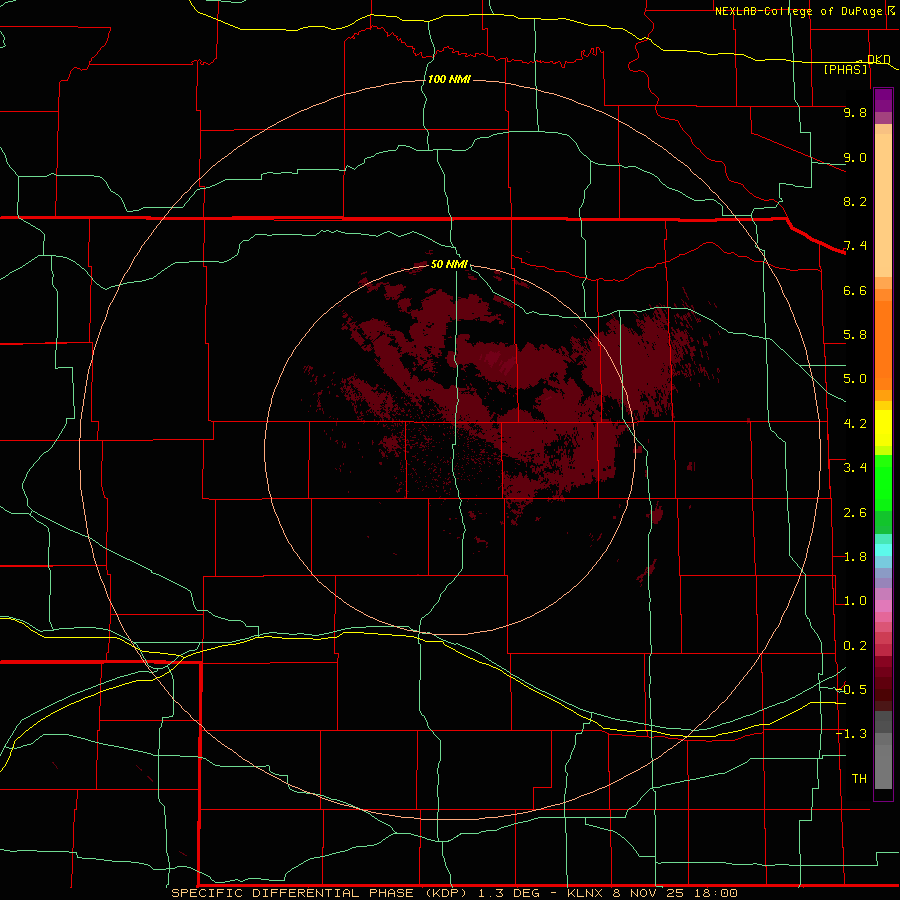Click the 8.2 value on color scale
Viewport: 900px width, 900px height.
coord(855,201)
